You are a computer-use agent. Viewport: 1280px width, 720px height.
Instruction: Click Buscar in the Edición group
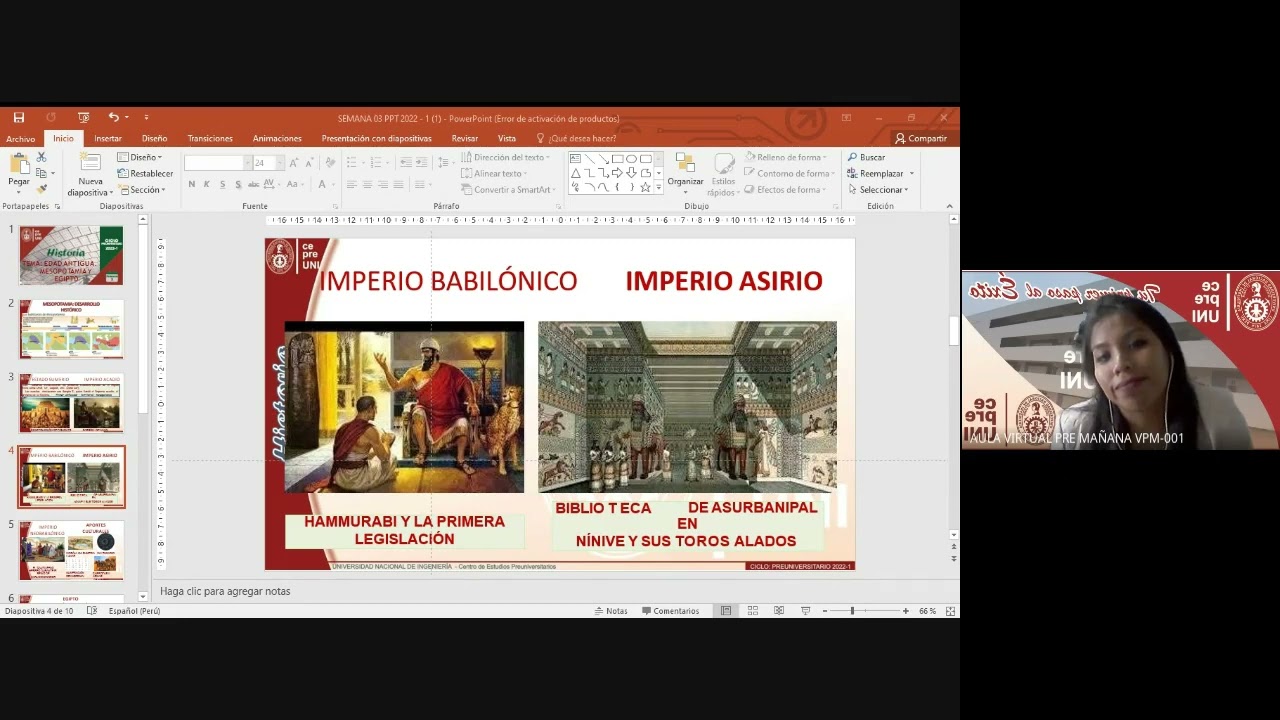[866, 157]
